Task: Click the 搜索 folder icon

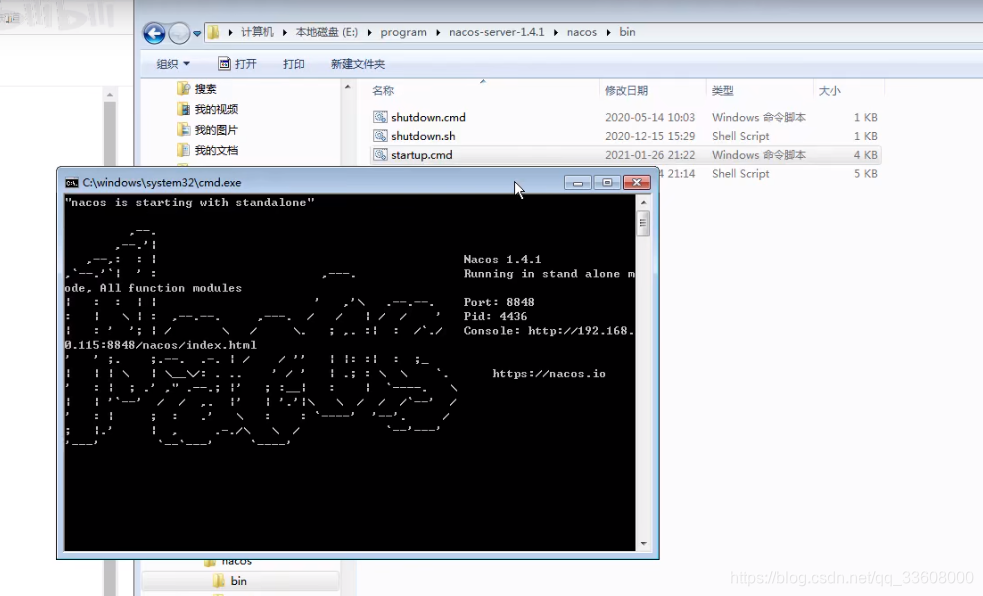Action: tap(183, 88)
